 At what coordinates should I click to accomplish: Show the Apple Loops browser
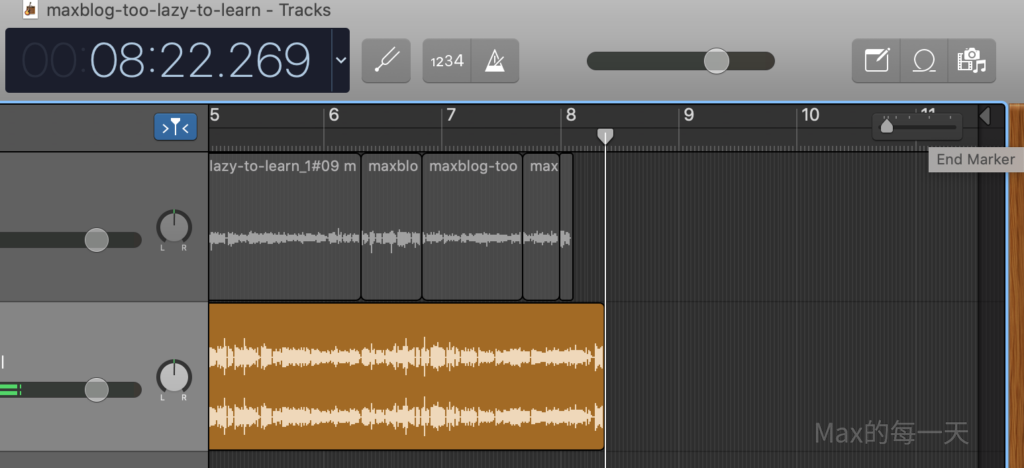pyautogui.click(x=923, y=61)
